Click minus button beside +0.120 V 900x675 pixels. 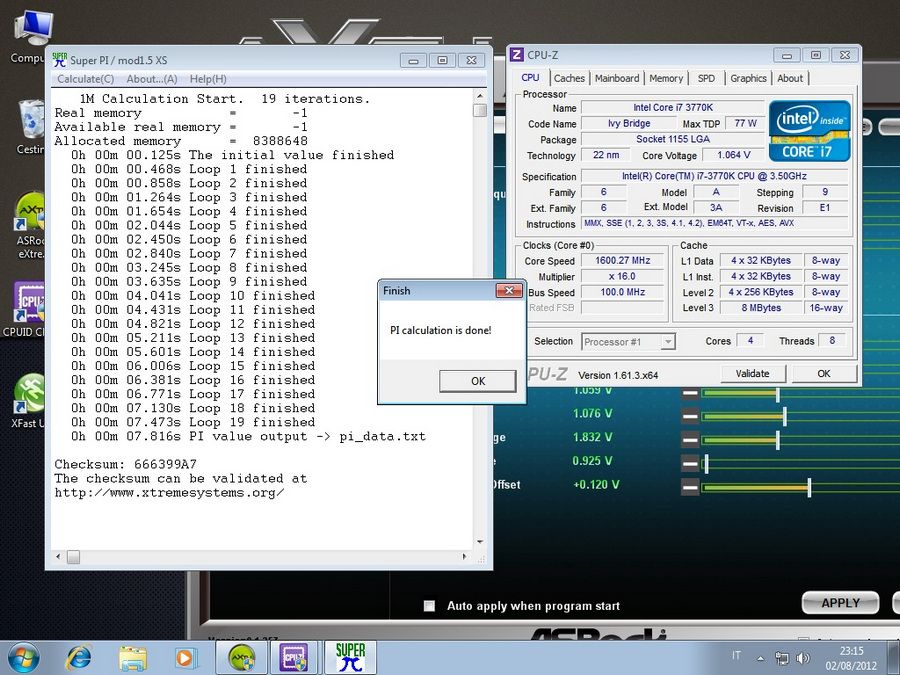point(690,488)
